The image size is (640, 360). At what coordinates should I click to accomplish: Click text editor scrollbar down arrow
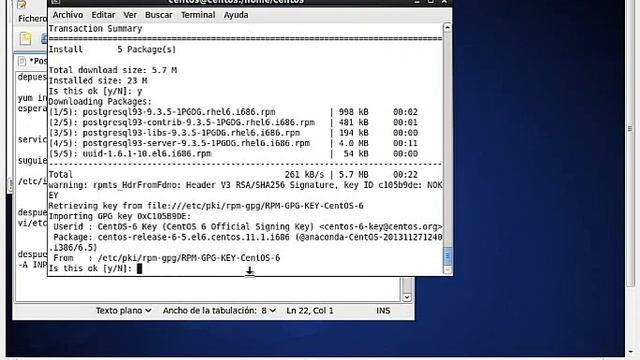(407, 297)
